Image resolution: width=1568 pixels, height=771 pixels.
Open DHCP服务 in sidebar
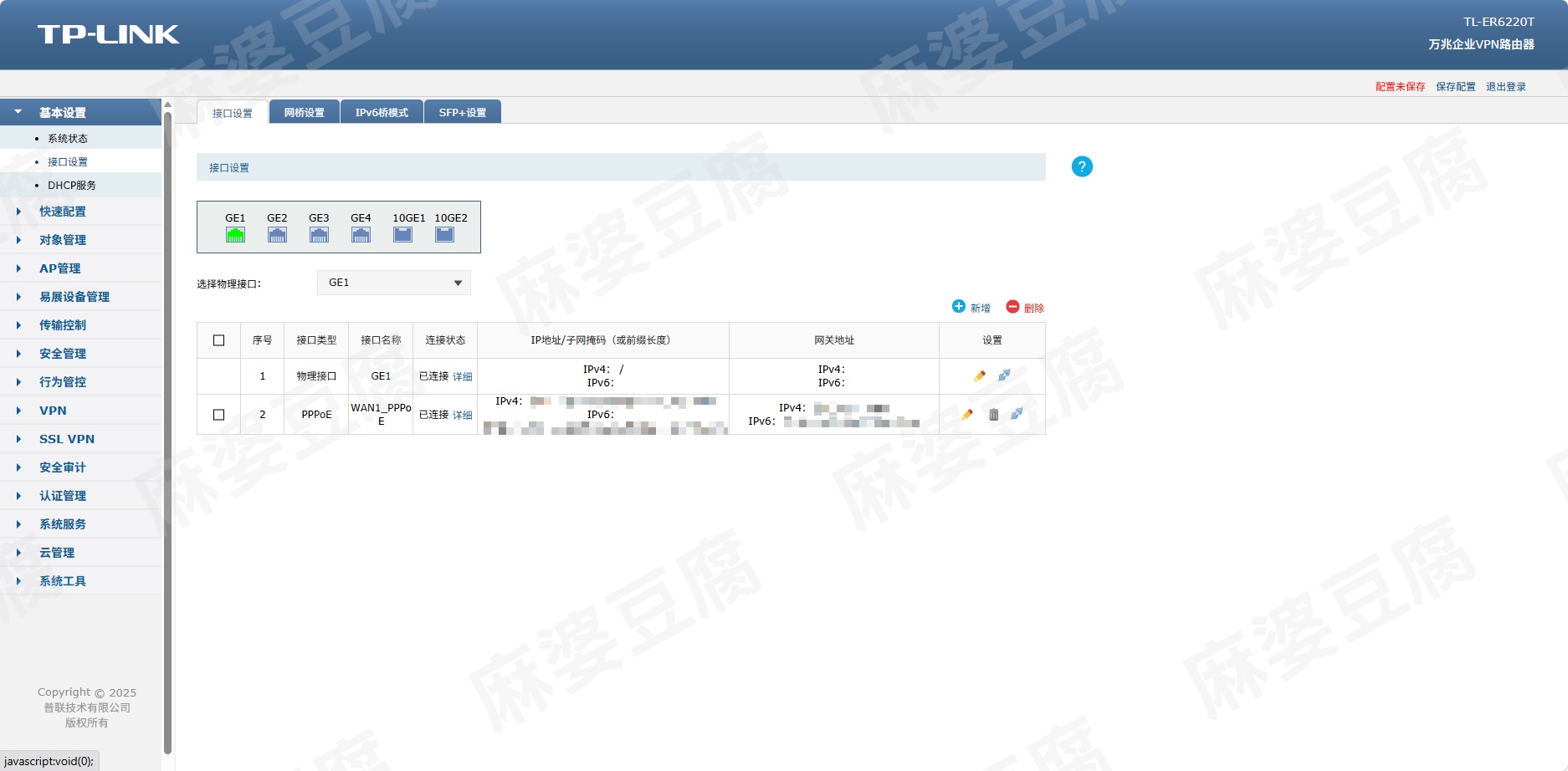click(72, 186)
